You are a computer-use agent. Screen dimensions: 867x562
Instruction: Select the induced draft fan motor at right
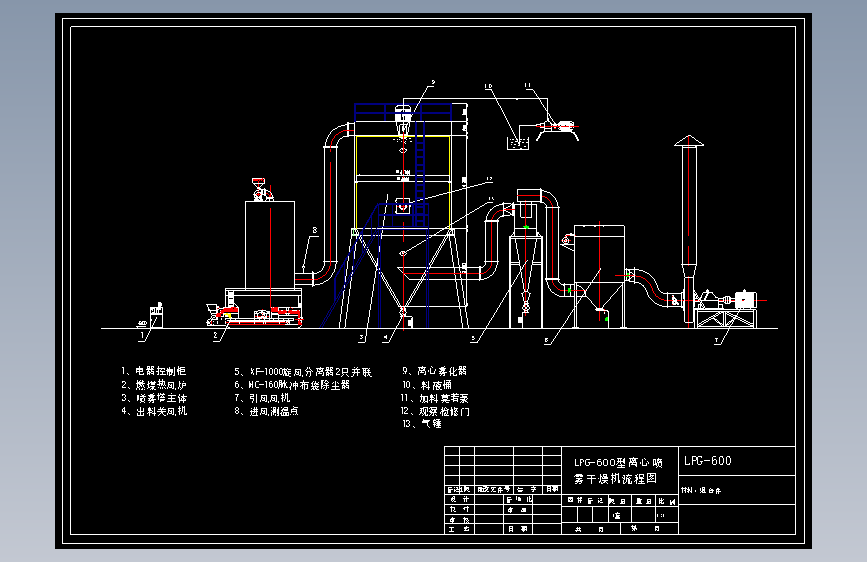[x=745, y=300]
